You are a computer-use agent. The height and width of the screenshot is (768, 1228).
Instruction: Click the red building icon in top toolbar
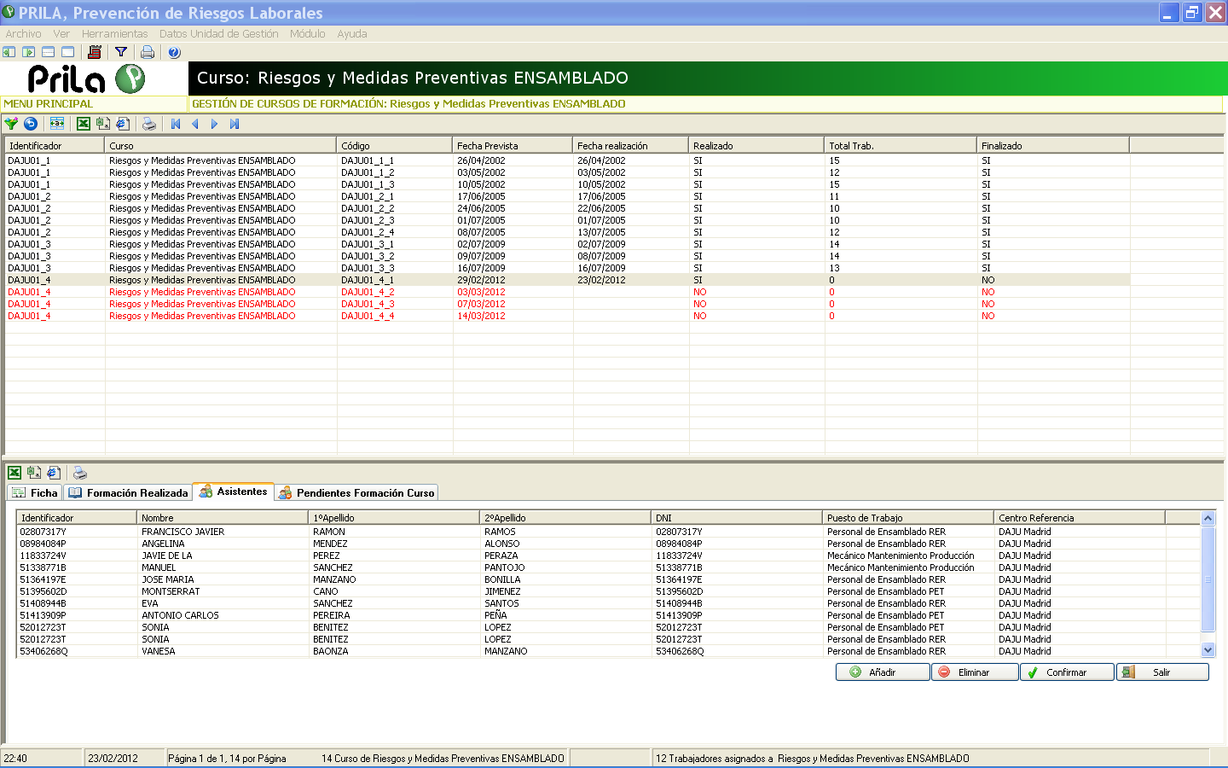[95, 52]
